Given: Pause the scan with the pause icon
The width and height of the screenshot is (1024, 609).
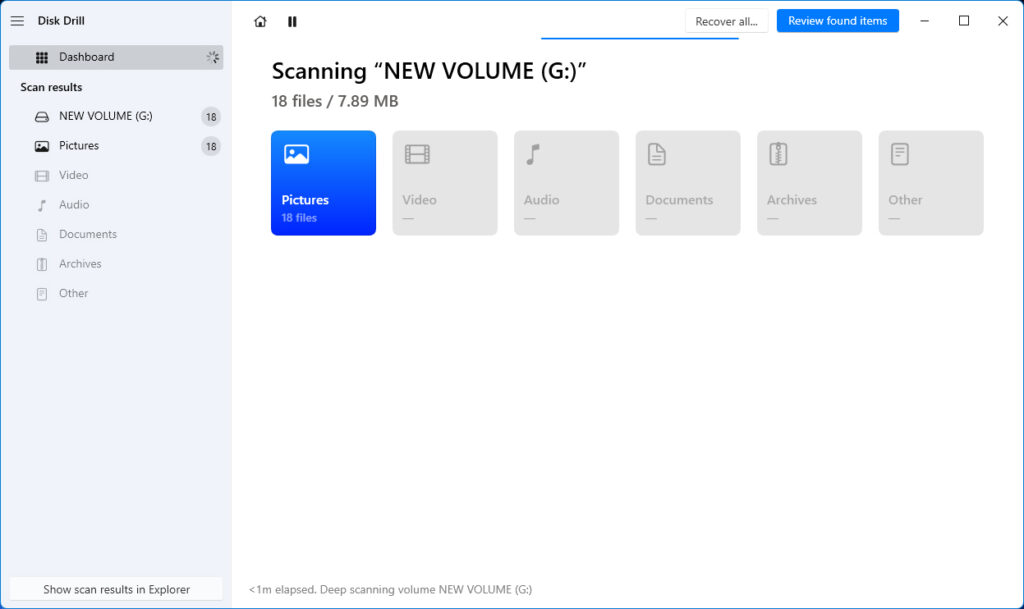Looking at the screenshot, I should coord(291,21).
